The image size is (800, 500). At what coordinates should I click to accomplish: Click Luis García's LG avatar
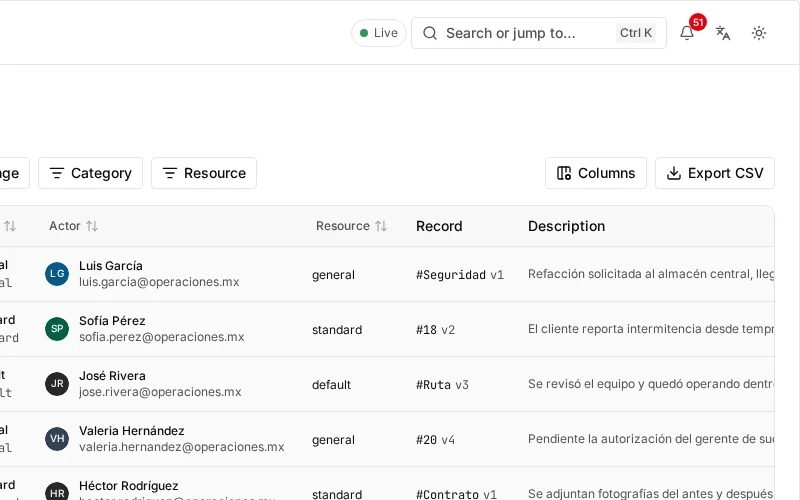click(x=57, y=274)
